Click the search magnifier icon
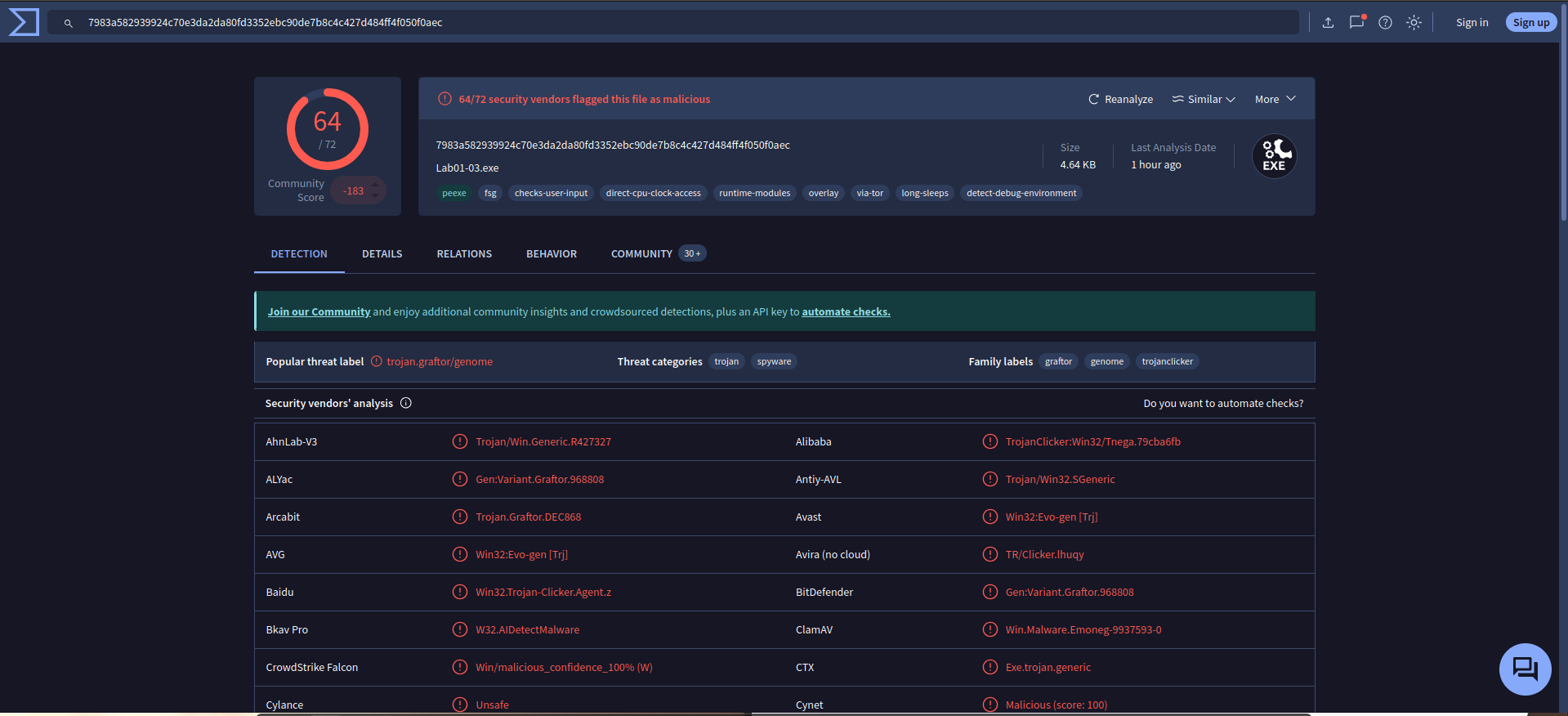The image size is (1568, 716). click(x=69, y=23)
